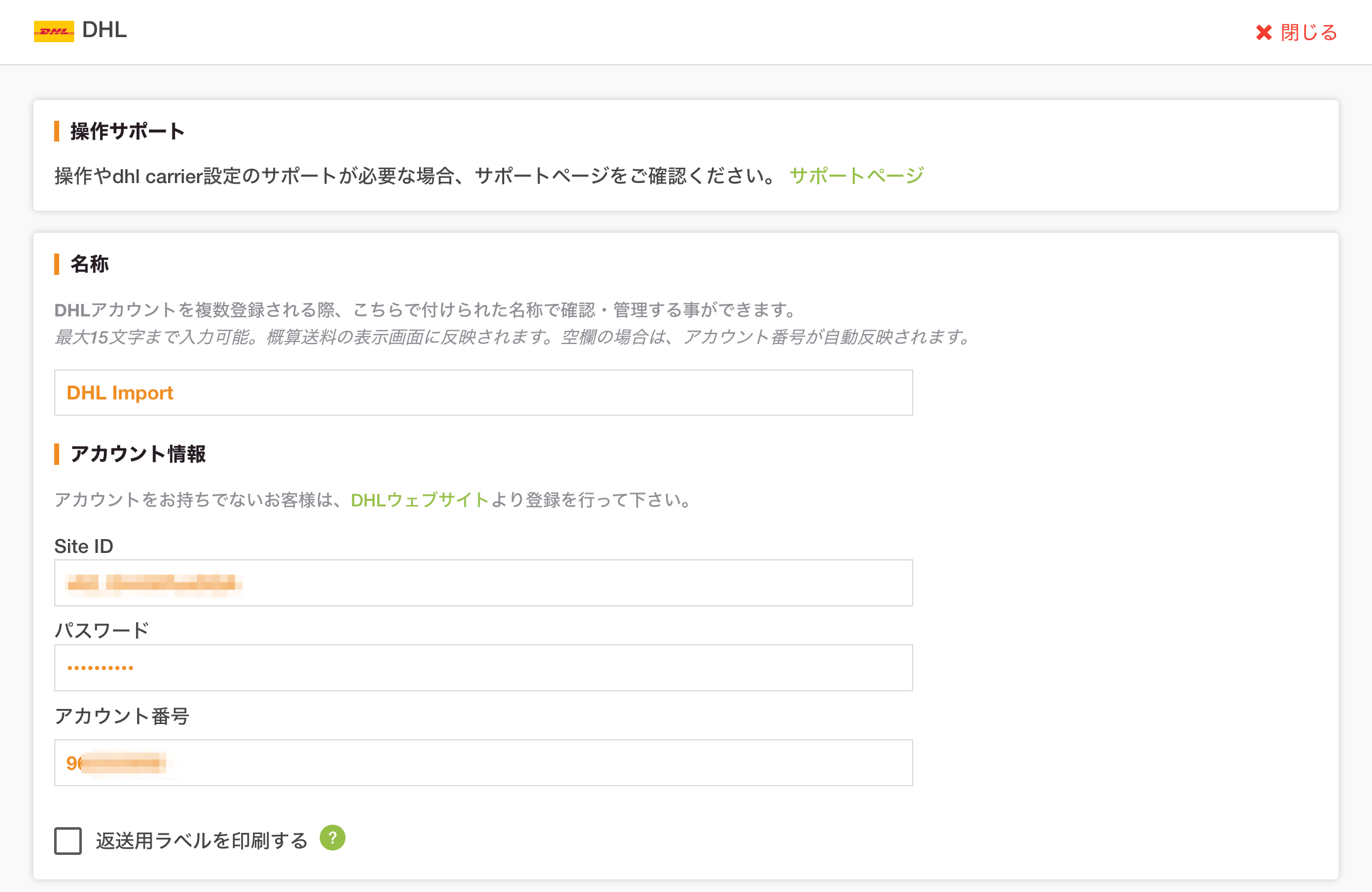
Task: Click the アカウント情報 section heading
Action: coord(138,454)
